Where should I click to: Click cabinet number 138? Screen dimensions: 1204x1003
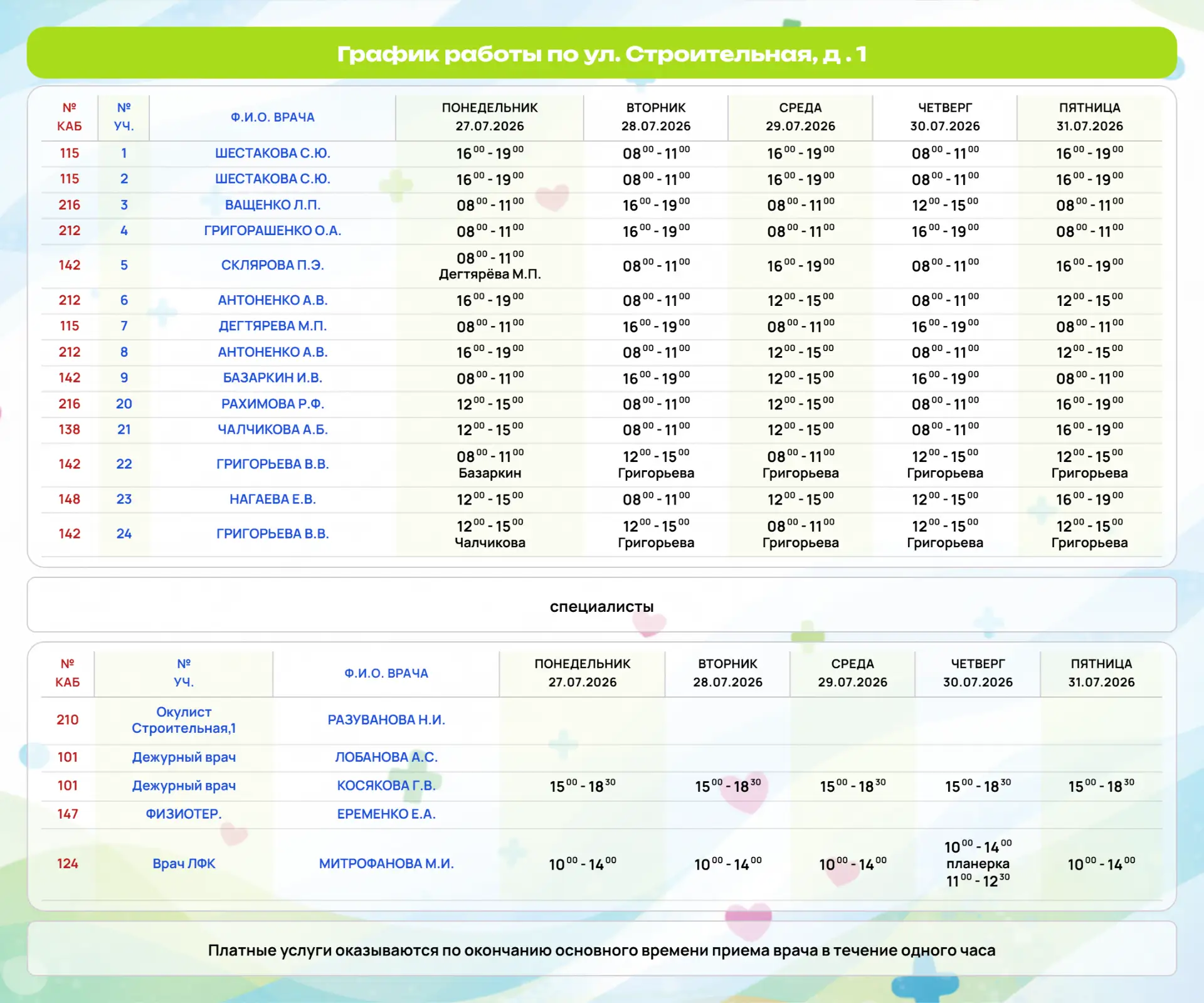(70, 429)
